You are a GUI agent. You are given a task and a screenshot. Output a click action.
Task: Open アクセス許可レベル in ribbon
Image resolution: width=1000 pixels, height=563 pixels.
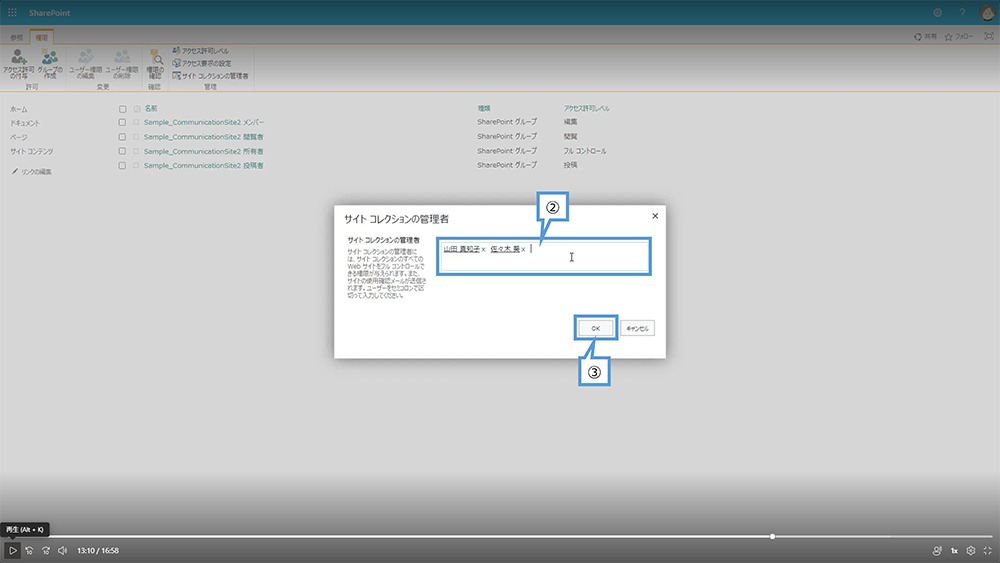pos(201,50)
